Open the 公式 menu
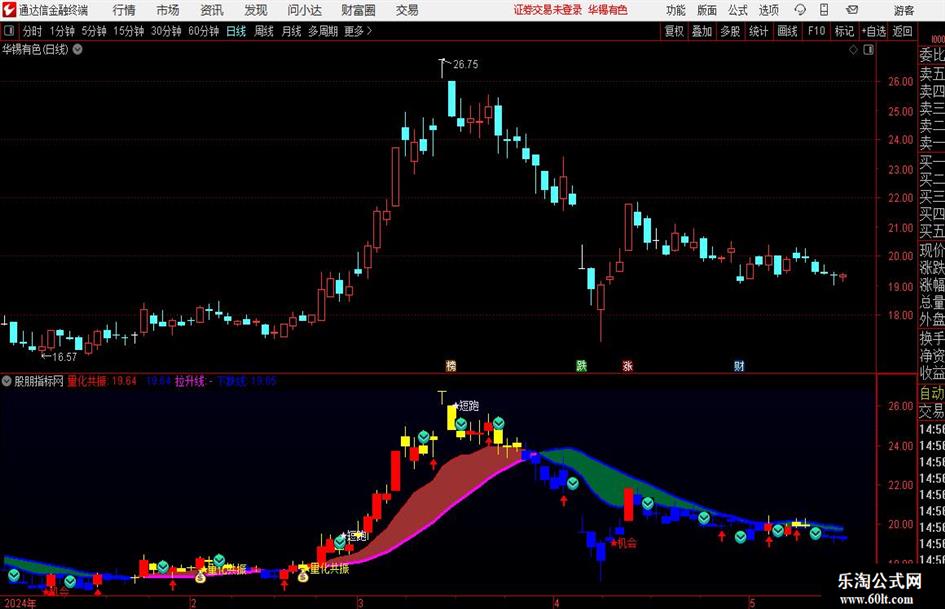 coord(737,10)
